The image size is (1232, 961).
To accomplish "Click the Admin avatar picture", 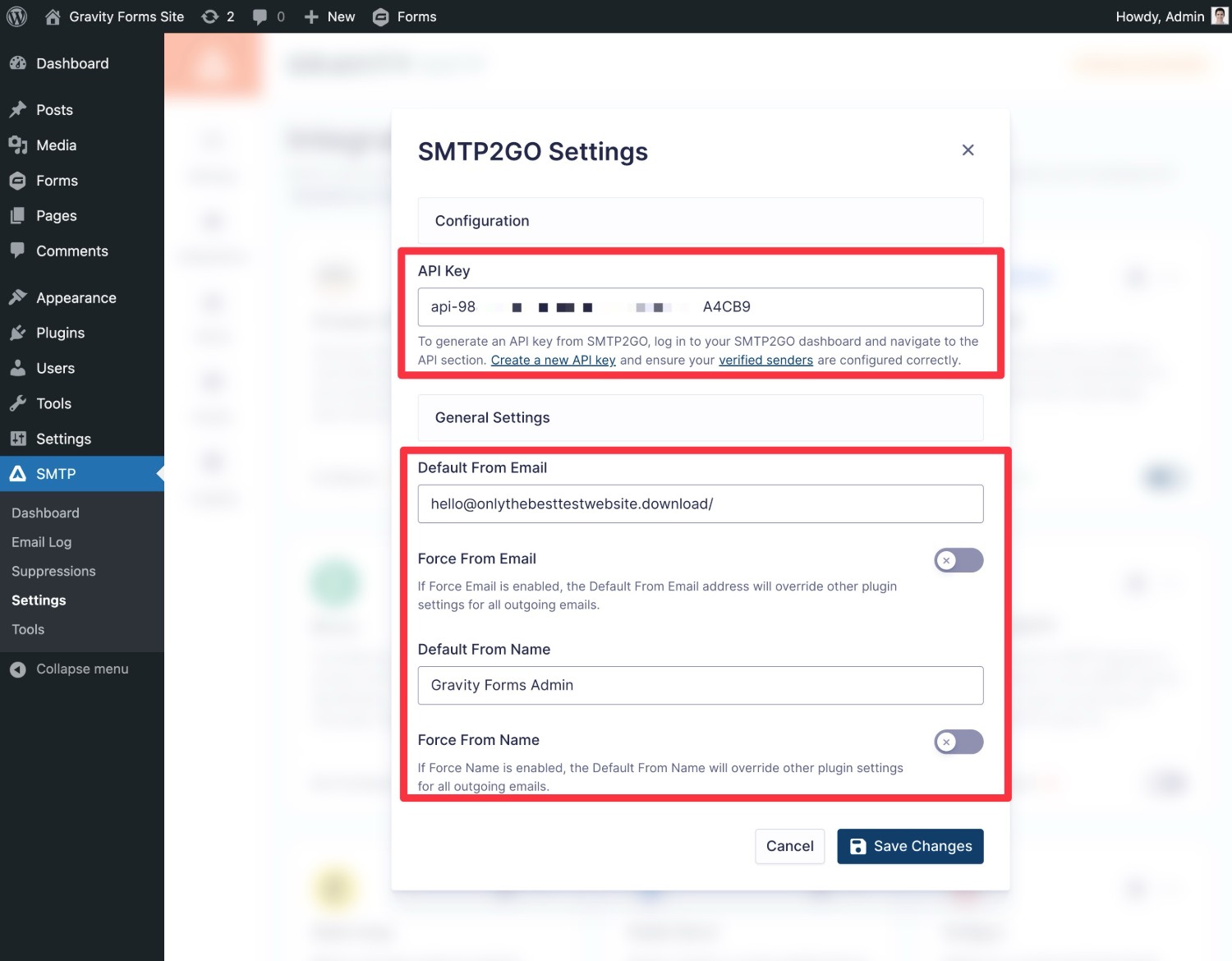I will tap(1220, 16).
